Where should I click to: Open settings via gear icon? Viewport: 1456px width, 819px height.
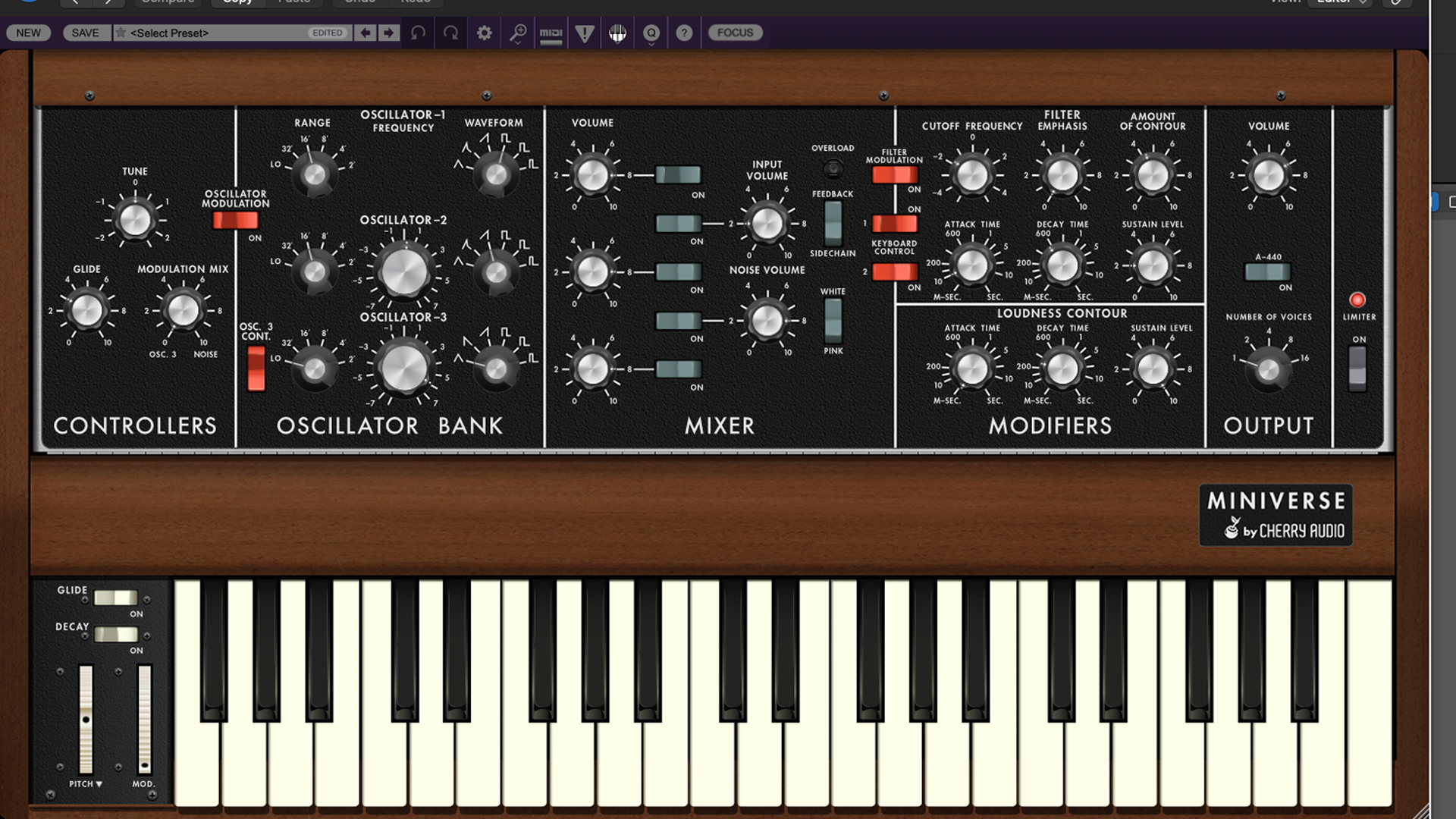tap(485, 33)
